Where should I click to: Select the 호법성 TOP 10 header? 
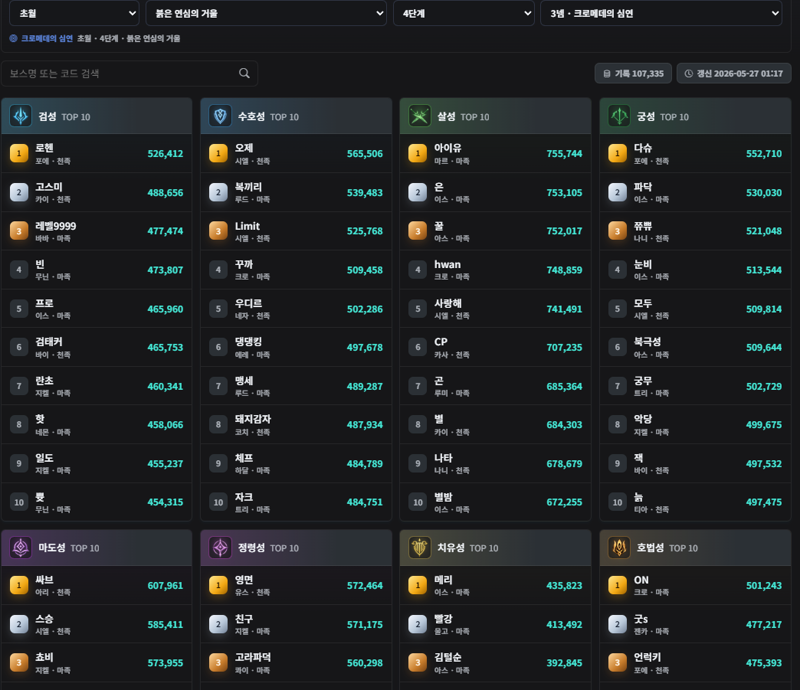695,548
